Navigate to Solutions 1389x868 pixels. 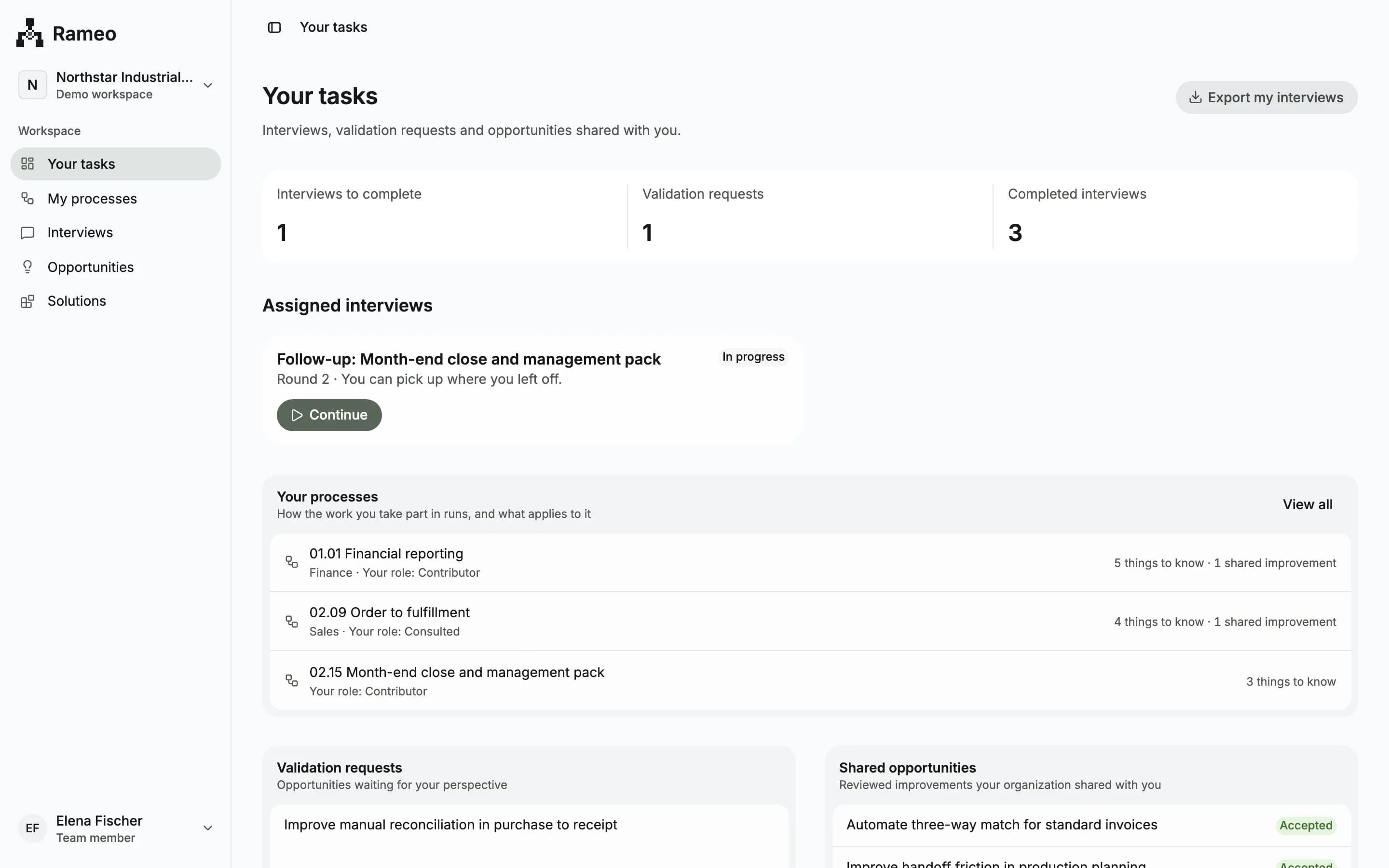115,301
